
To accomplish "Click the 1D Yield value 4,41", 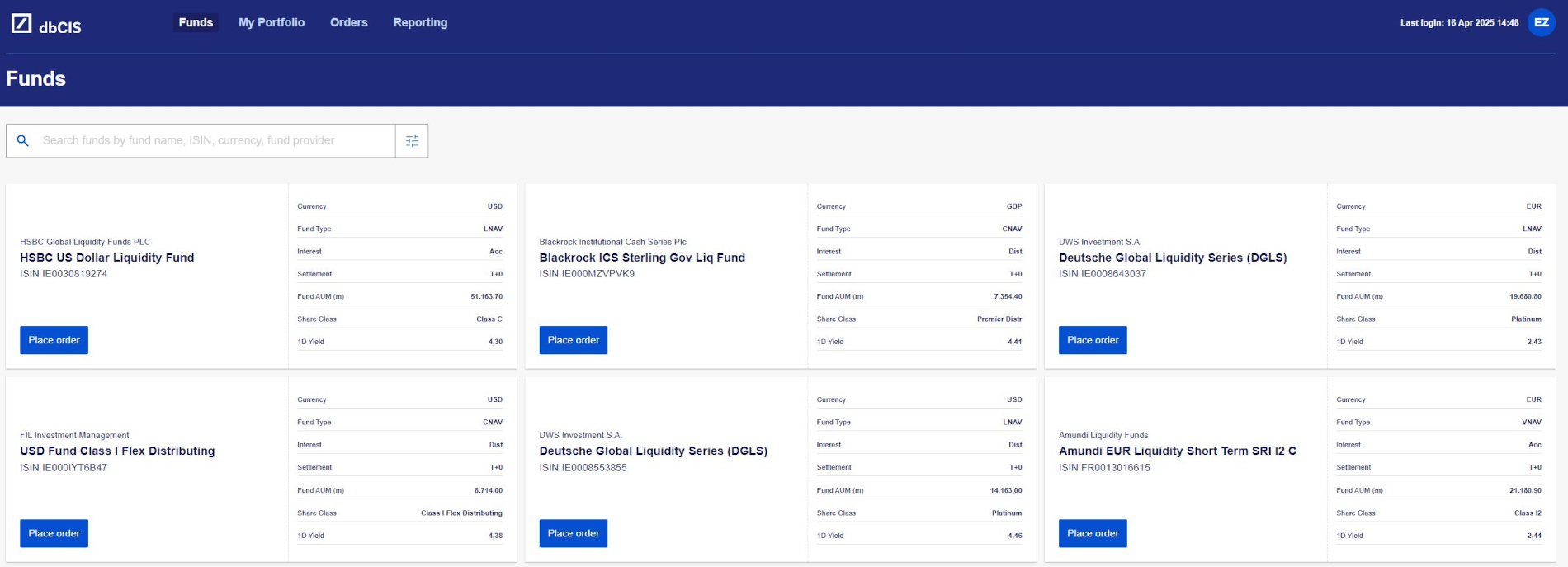I will pyautogui.click(x=1014, y=342).
